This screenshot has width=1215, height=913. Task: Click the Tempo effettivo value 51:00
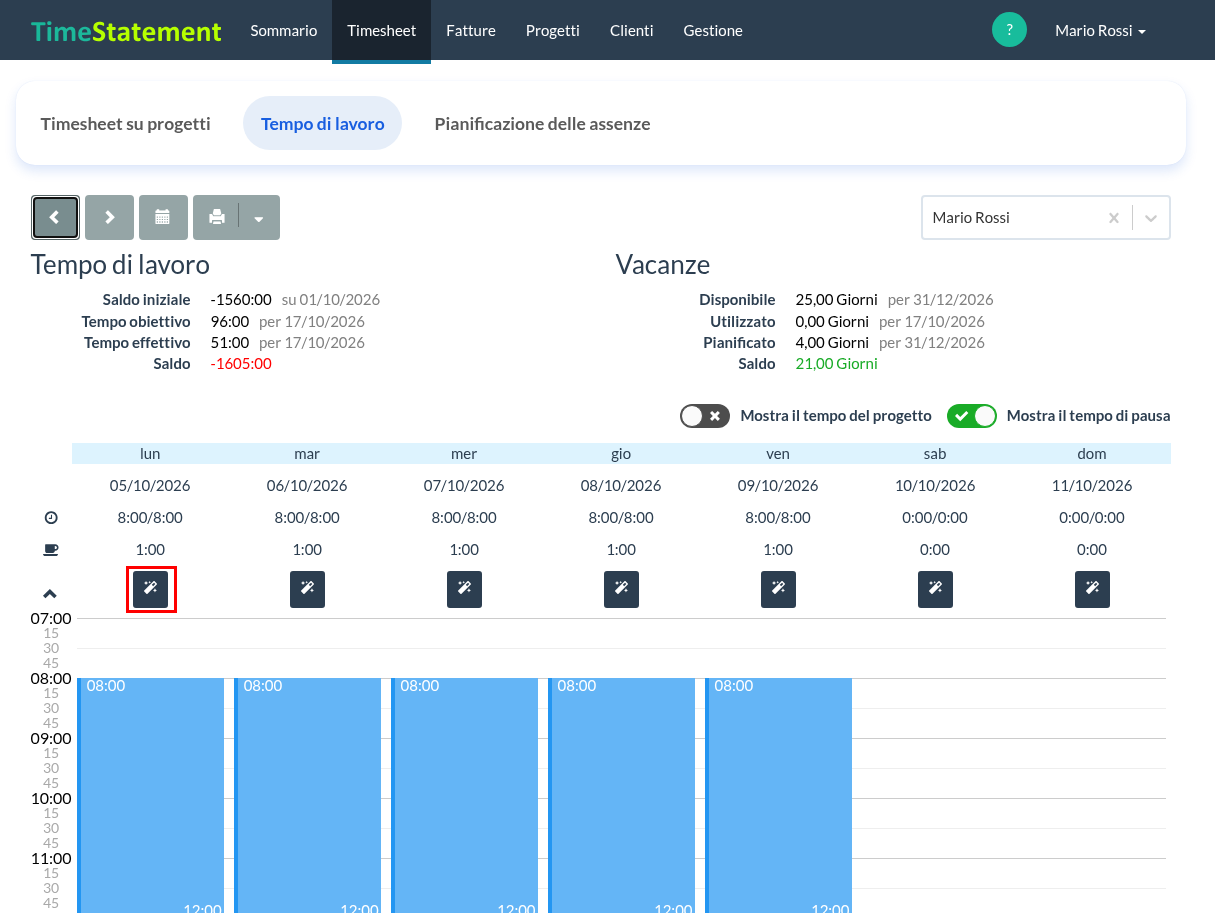[x=230, y=343]
